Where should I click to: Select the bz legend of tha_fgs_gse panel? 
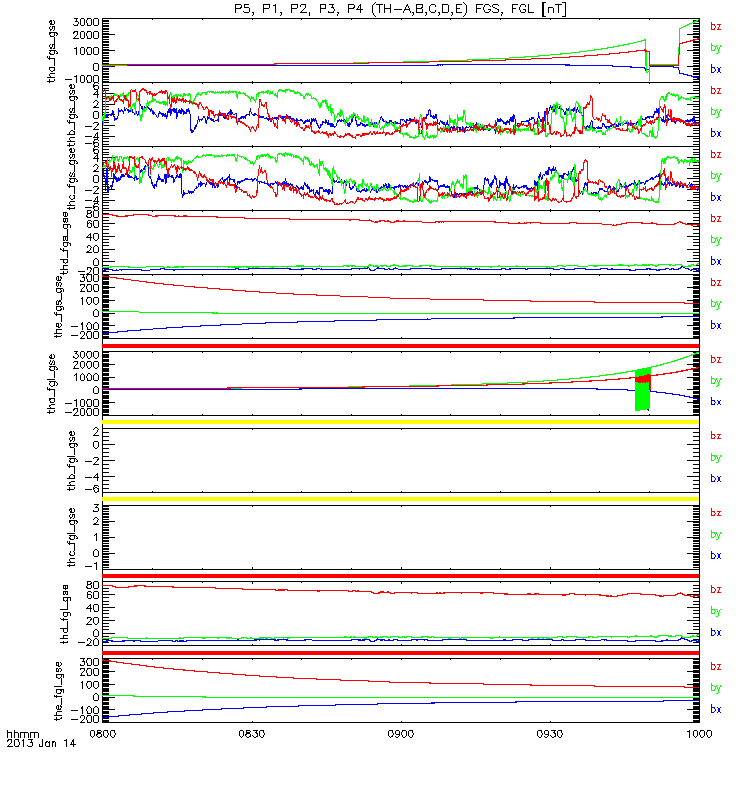716,27
